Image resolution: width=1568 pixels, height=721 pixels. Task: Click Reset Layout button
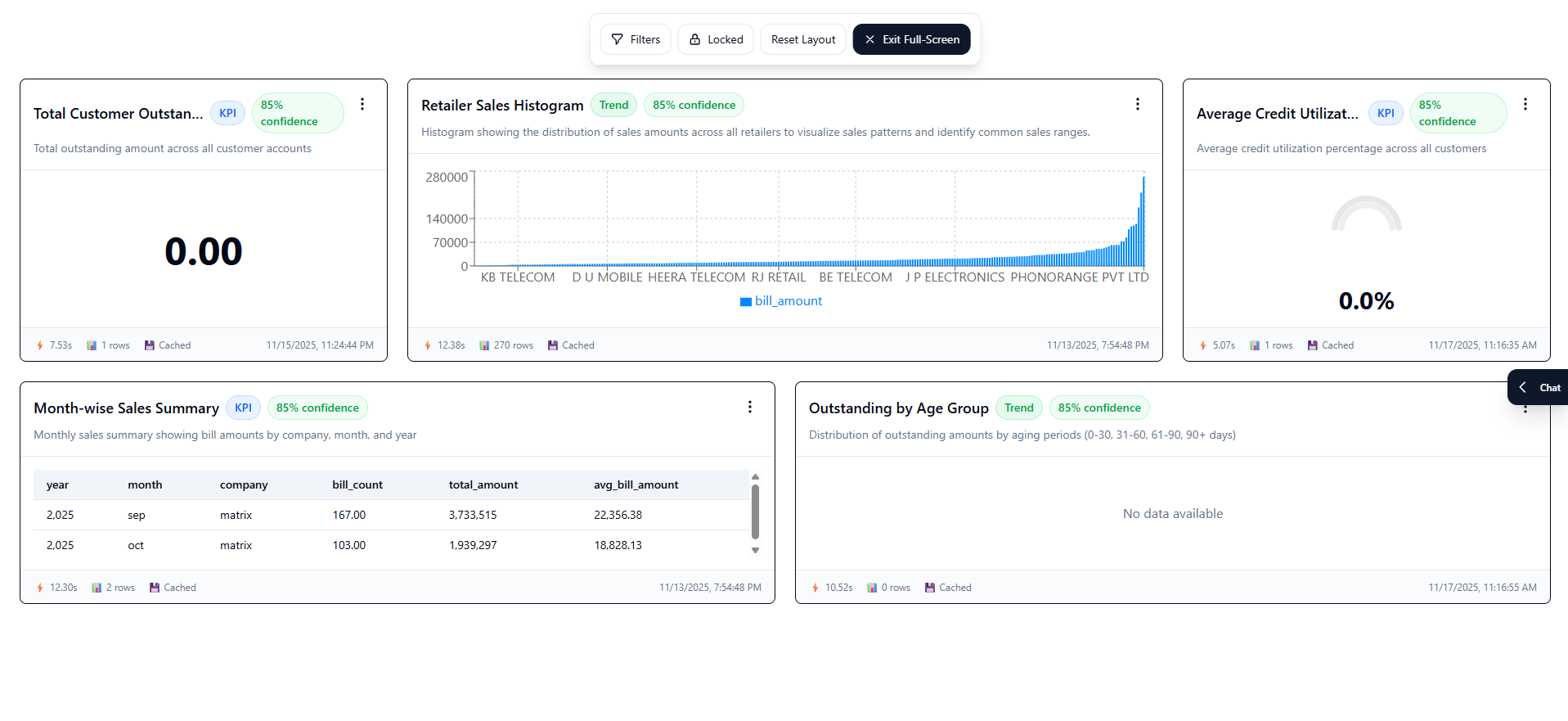point(802,39)
